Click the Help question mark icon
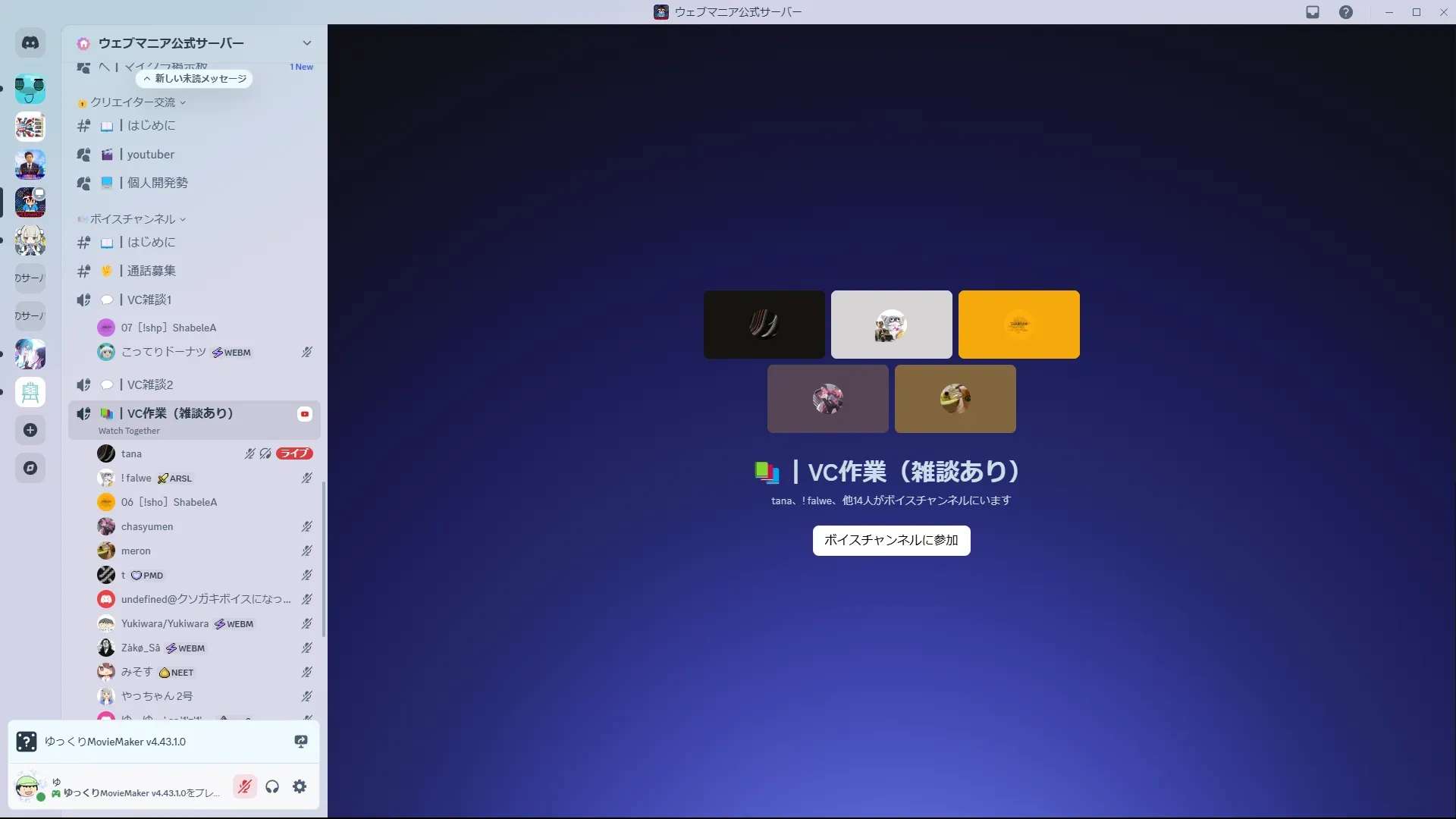The image size is (1456, 819). 1345,12
